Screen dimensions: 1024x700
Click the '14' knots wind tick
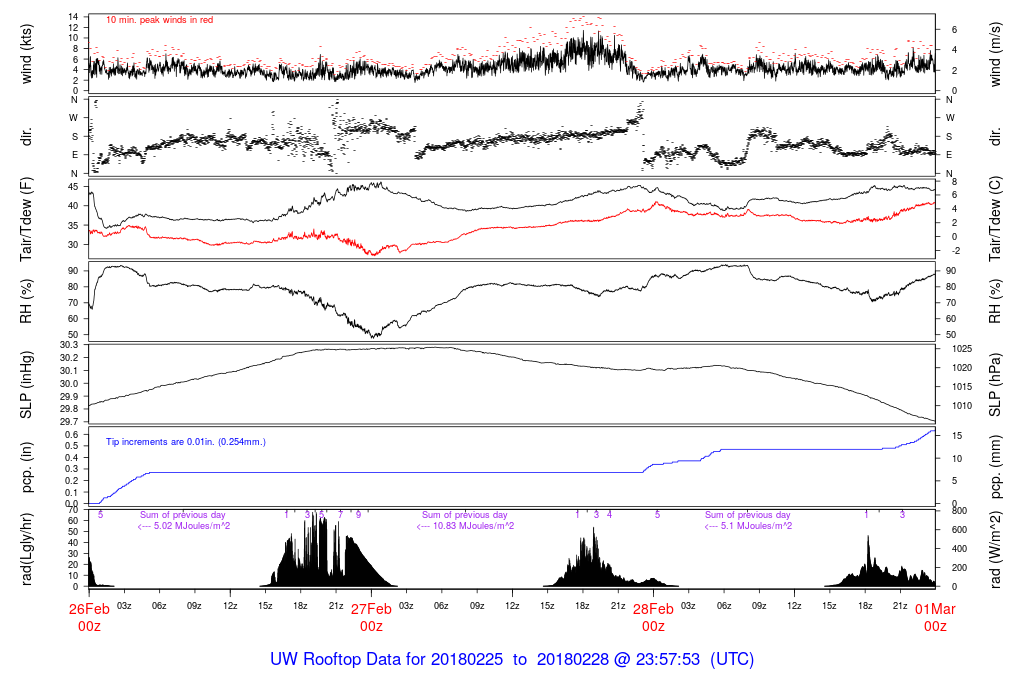pyautogui.click(x=73, y=17)
